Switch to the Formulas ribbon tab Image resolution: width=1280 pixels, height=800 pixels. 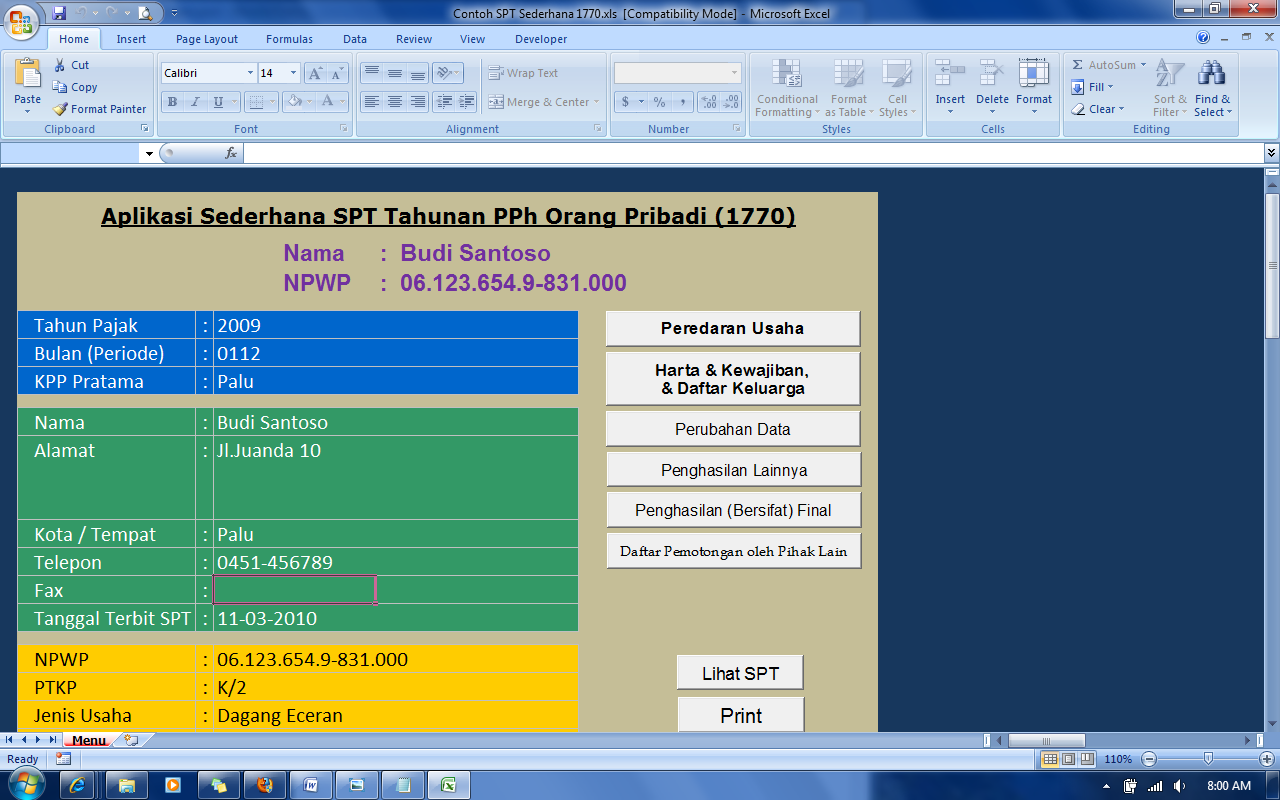[x=289, y=38]
